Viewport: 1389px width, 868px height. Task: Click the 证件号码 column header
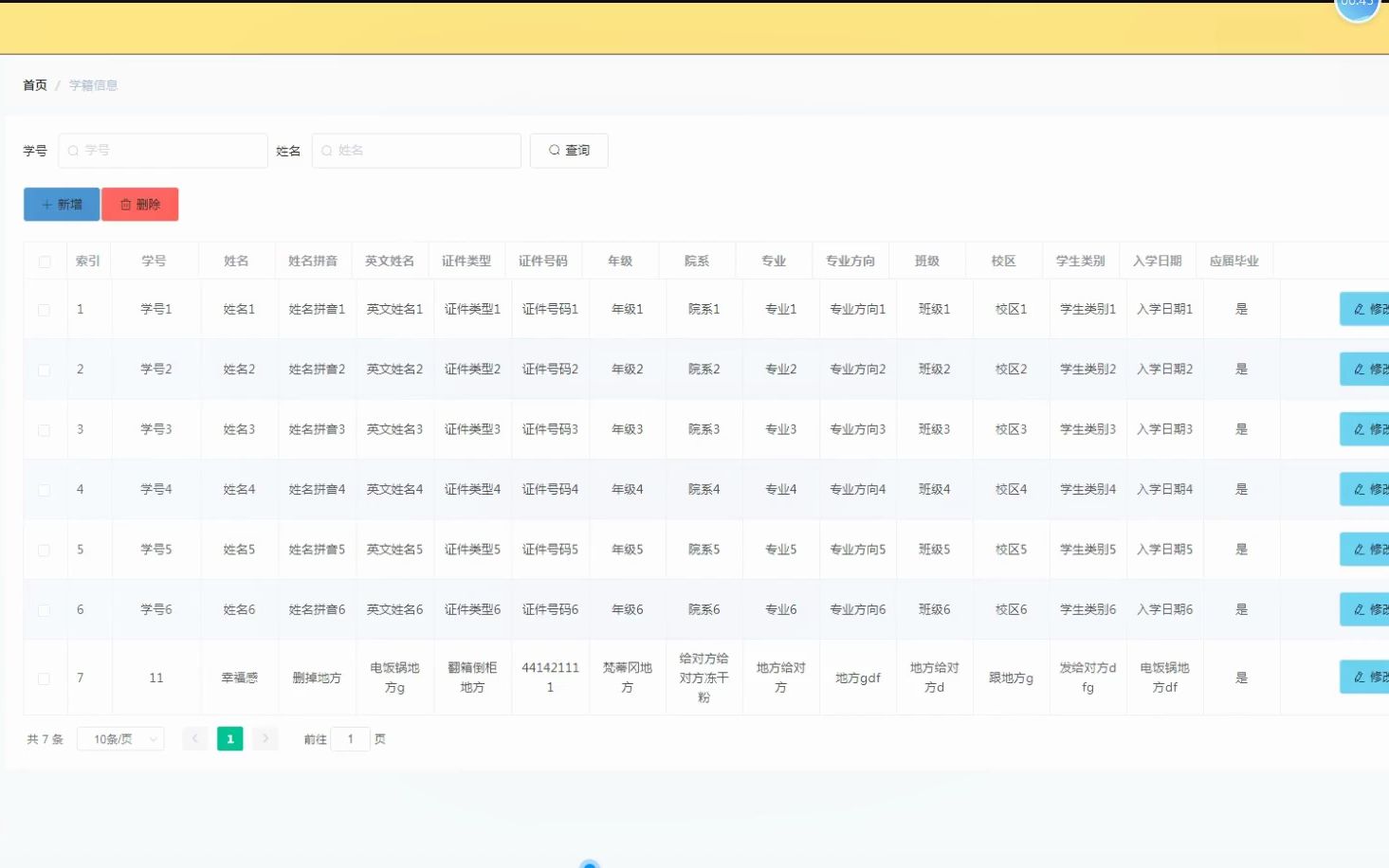click(543, 261)
